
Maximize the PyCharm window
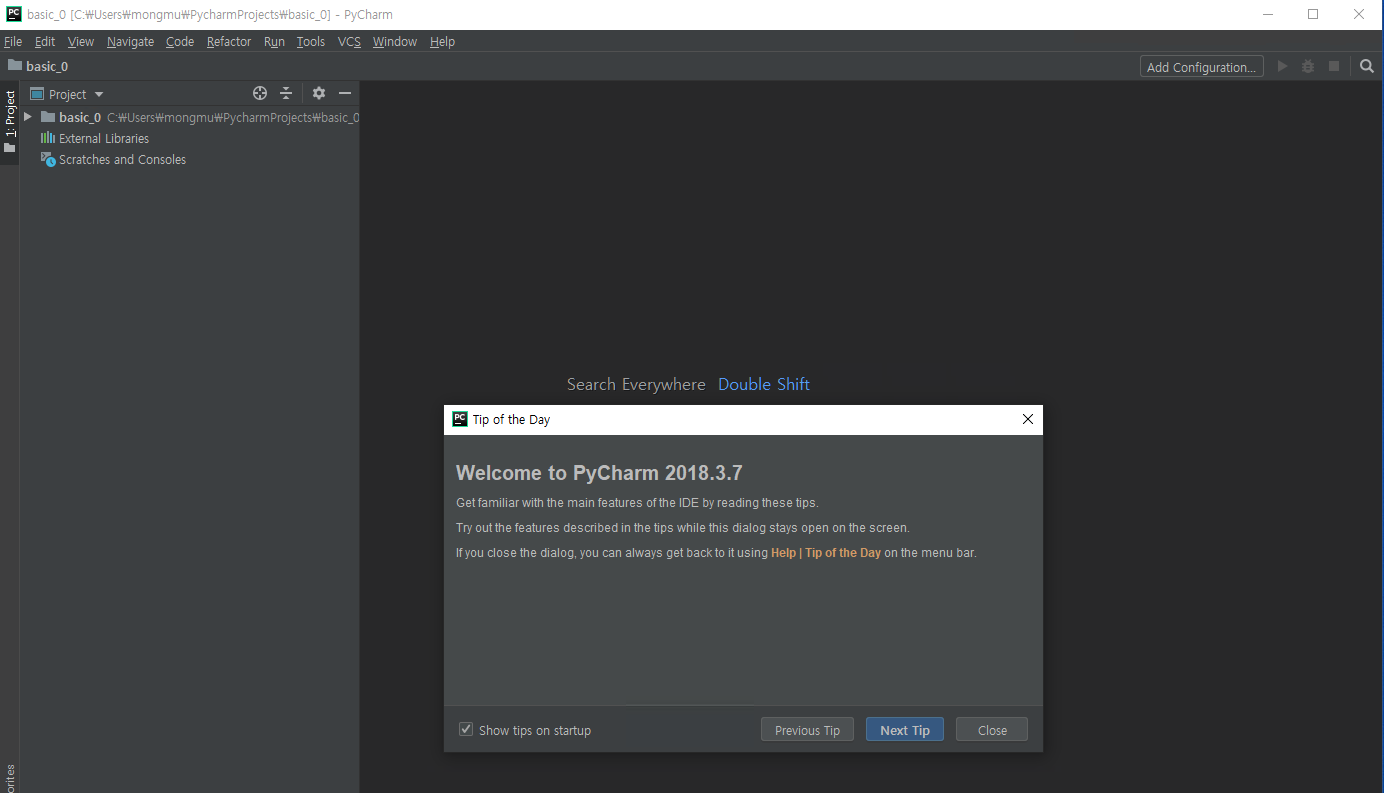[x=1313, y=14]
